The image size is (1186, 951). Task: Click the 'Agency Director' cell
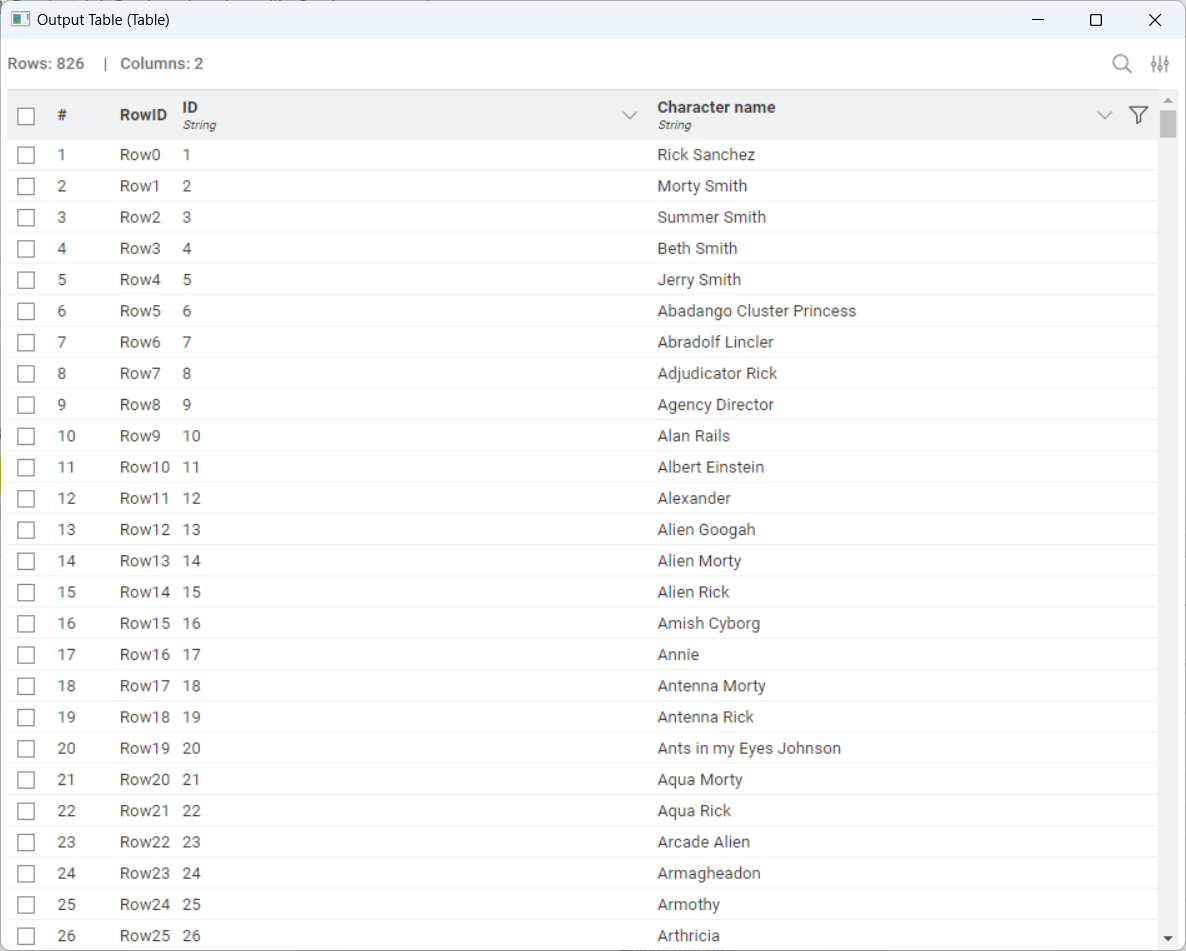click(715, 405)
